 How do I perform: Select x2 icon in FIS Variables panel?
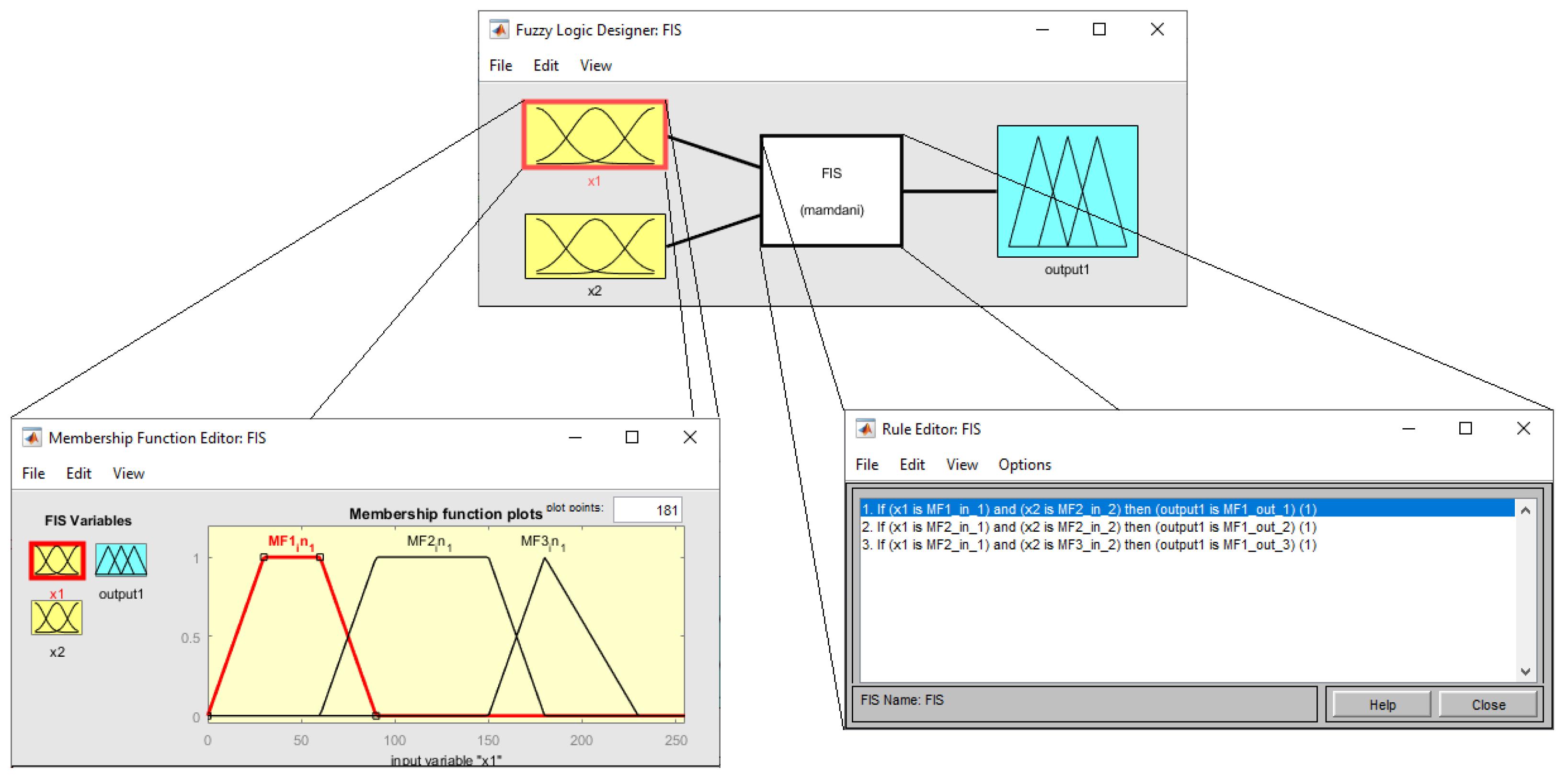pos(57,617)
